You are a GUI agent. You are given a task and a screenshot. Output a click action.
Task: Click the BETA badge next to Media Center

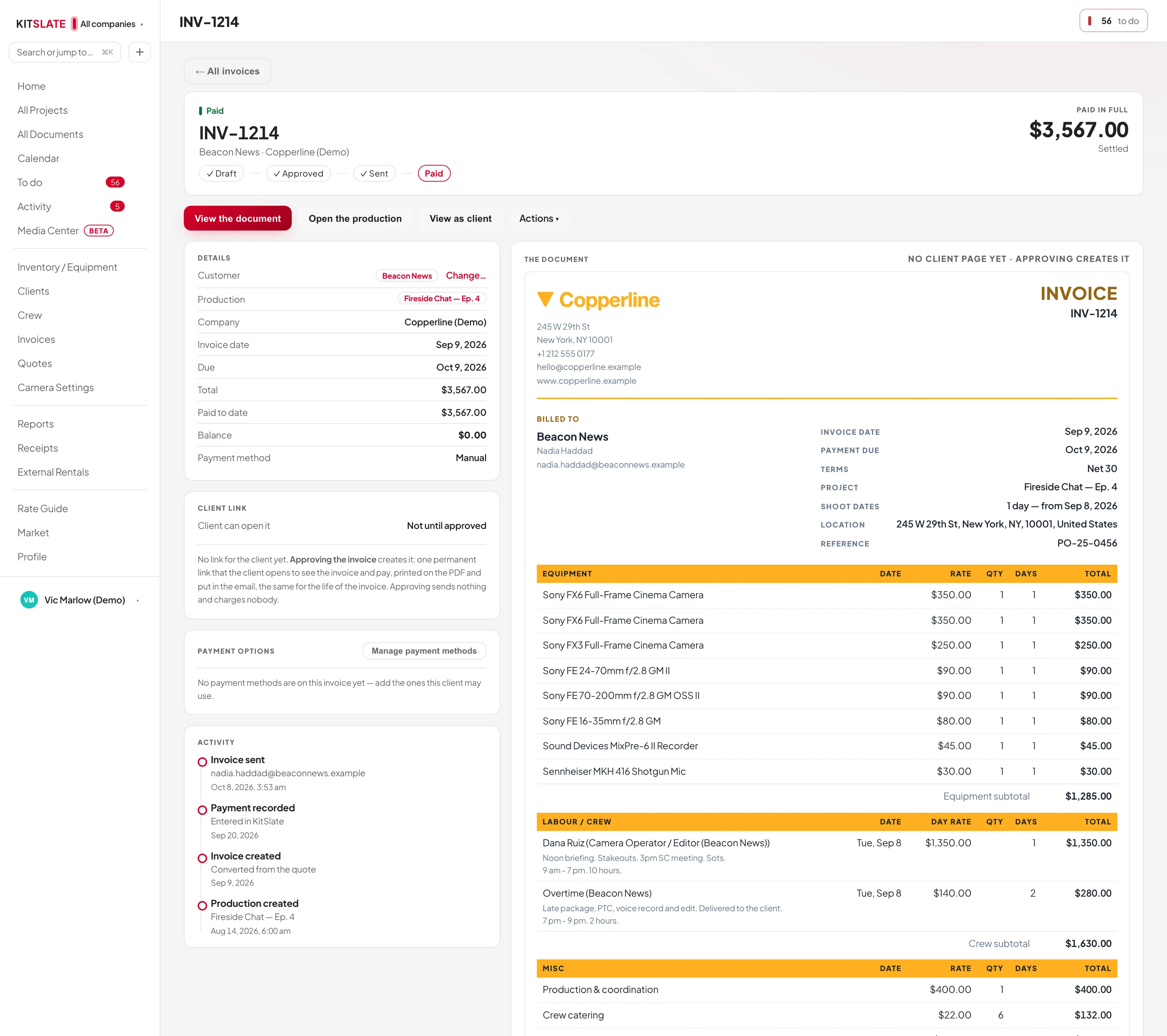pyautogui.click(x=99, y=231)
